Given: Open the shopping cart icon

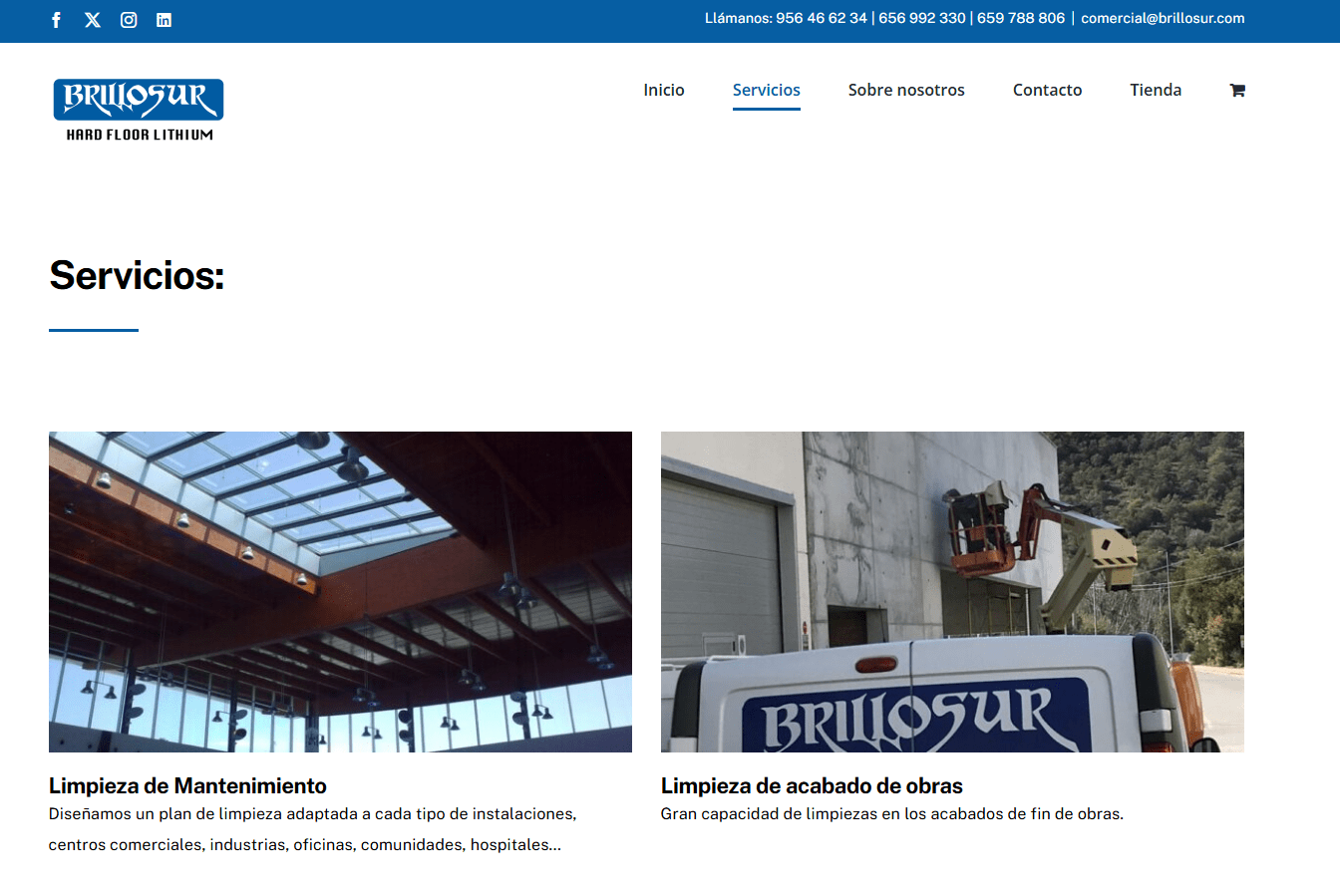Looking at the screenshot, I should point(1236,90).
